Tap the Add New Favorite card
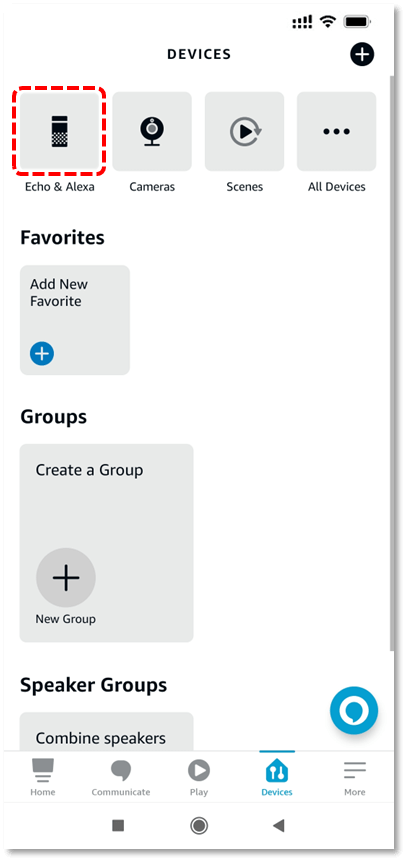 75,320
